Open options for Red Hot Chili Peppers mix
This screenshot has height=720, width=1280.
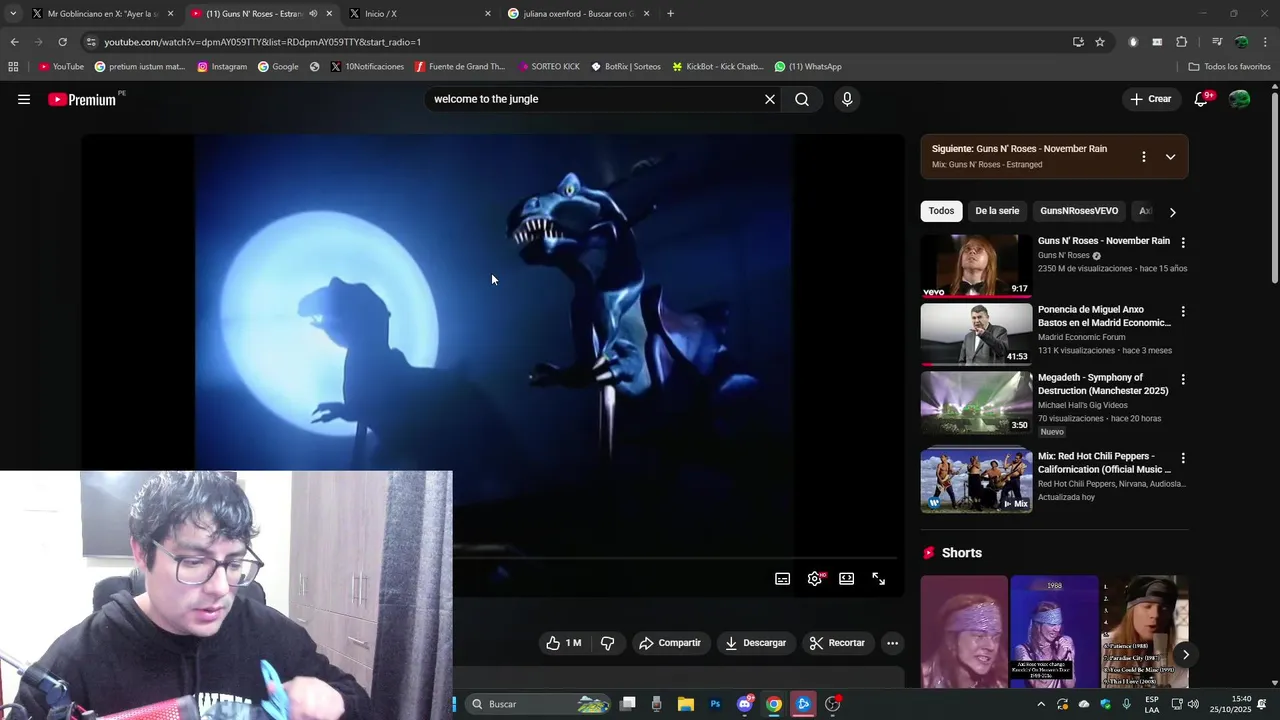[x=1183, y=458]
